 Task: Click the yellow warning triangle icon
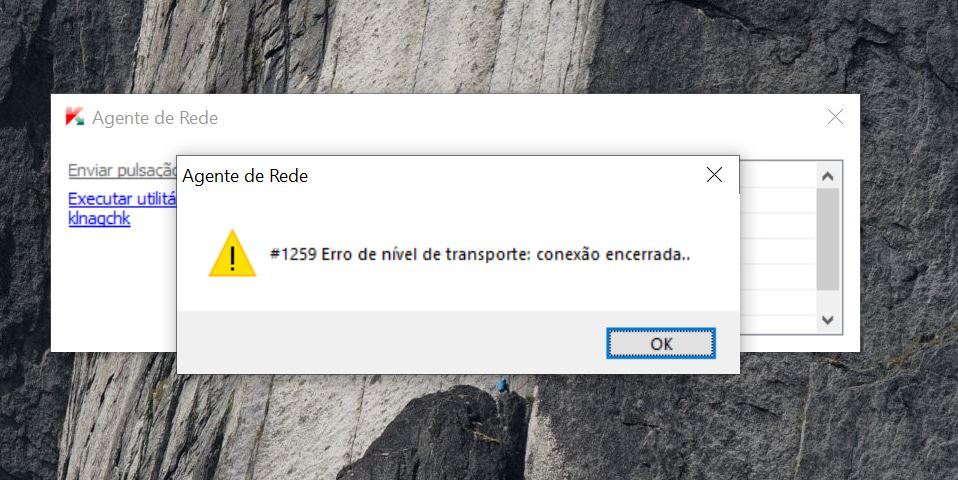232,253
